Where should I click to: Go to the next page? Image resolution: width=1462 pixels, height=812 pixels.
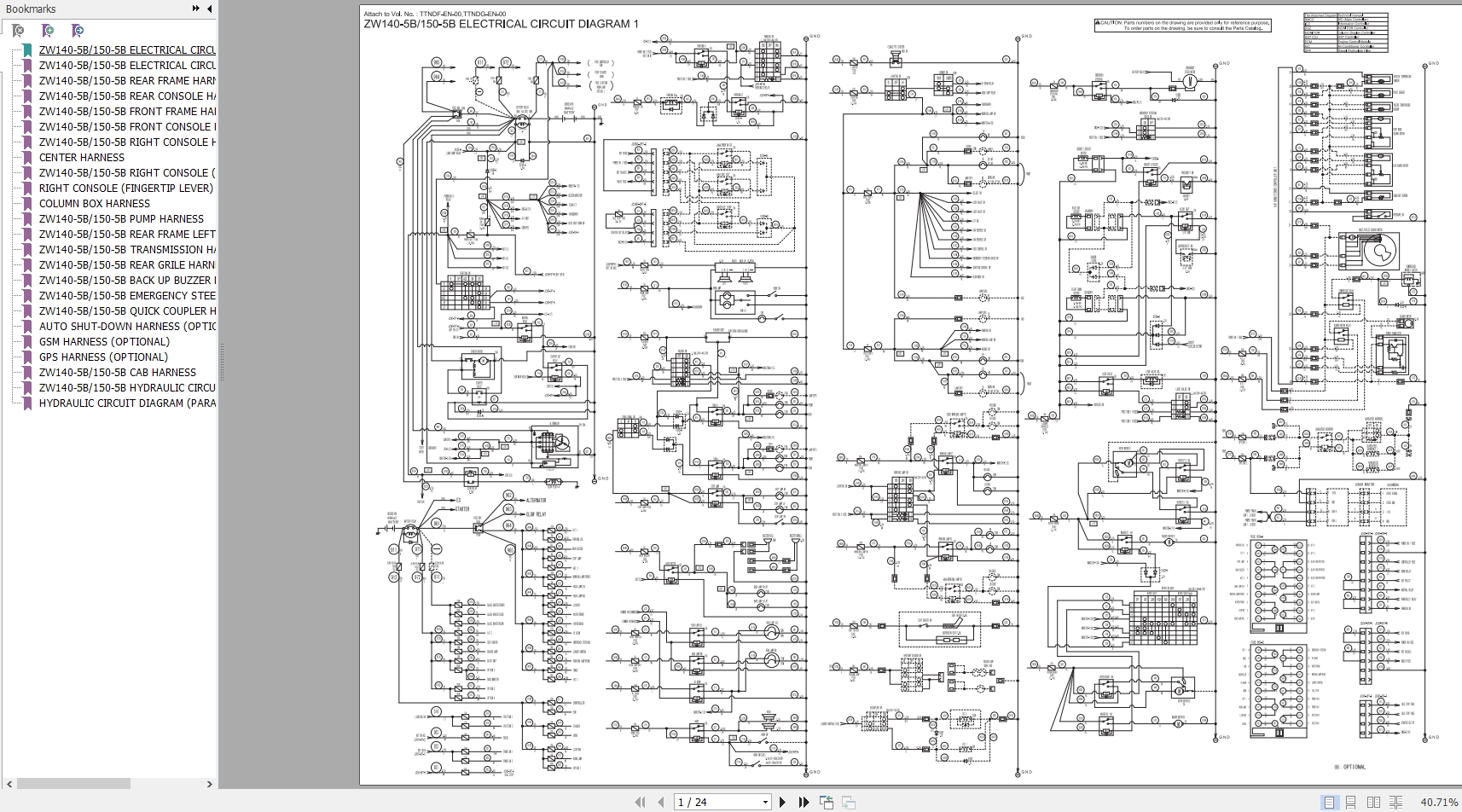(x=782, y=802)
